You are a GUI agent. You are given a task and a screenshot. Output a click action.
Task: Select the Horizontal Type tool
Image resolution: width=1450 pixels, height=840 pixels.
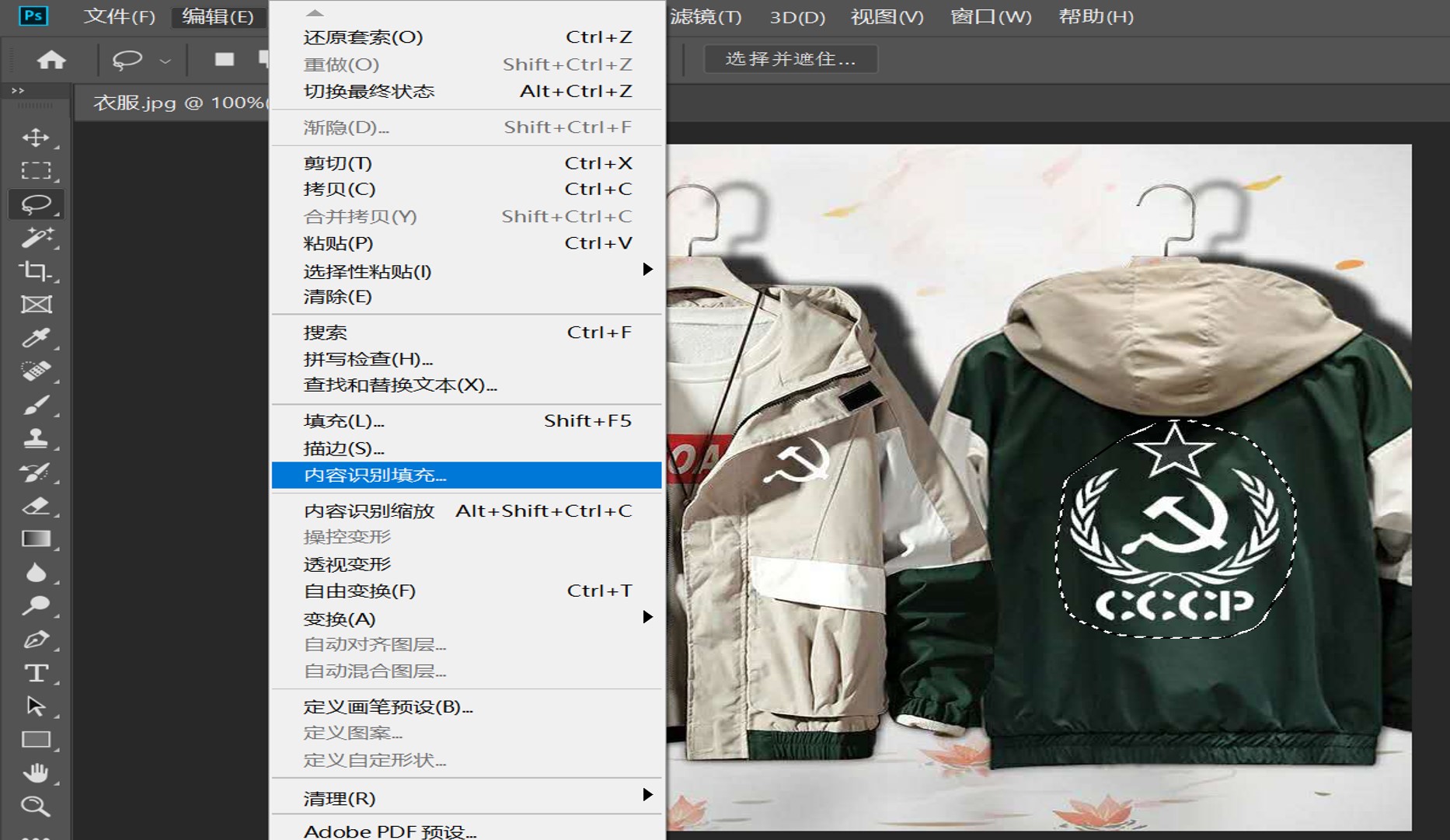[x=36, y=673]
